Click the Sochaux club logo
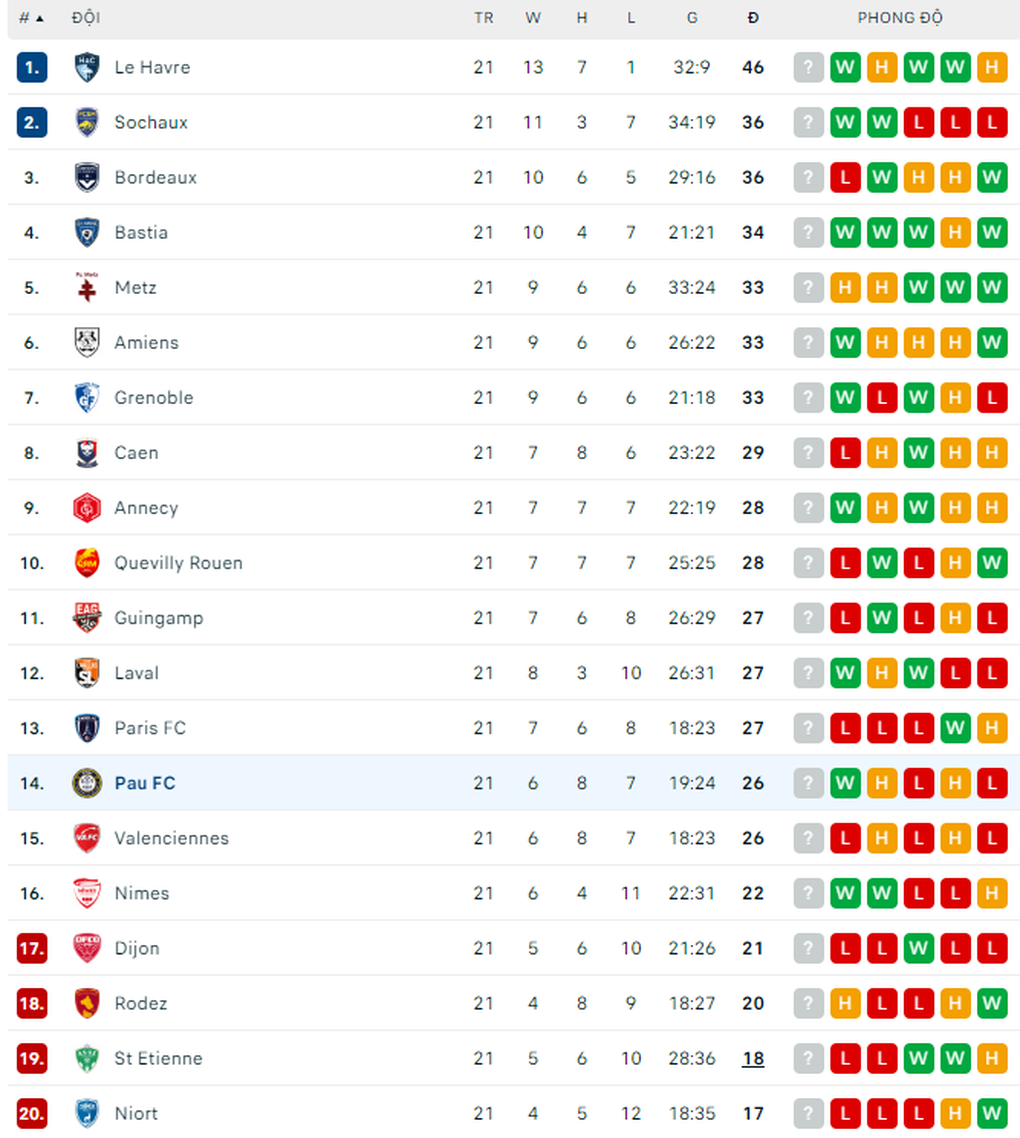1020x1138 pixels. pyautogui.click(x=86, y=123)
